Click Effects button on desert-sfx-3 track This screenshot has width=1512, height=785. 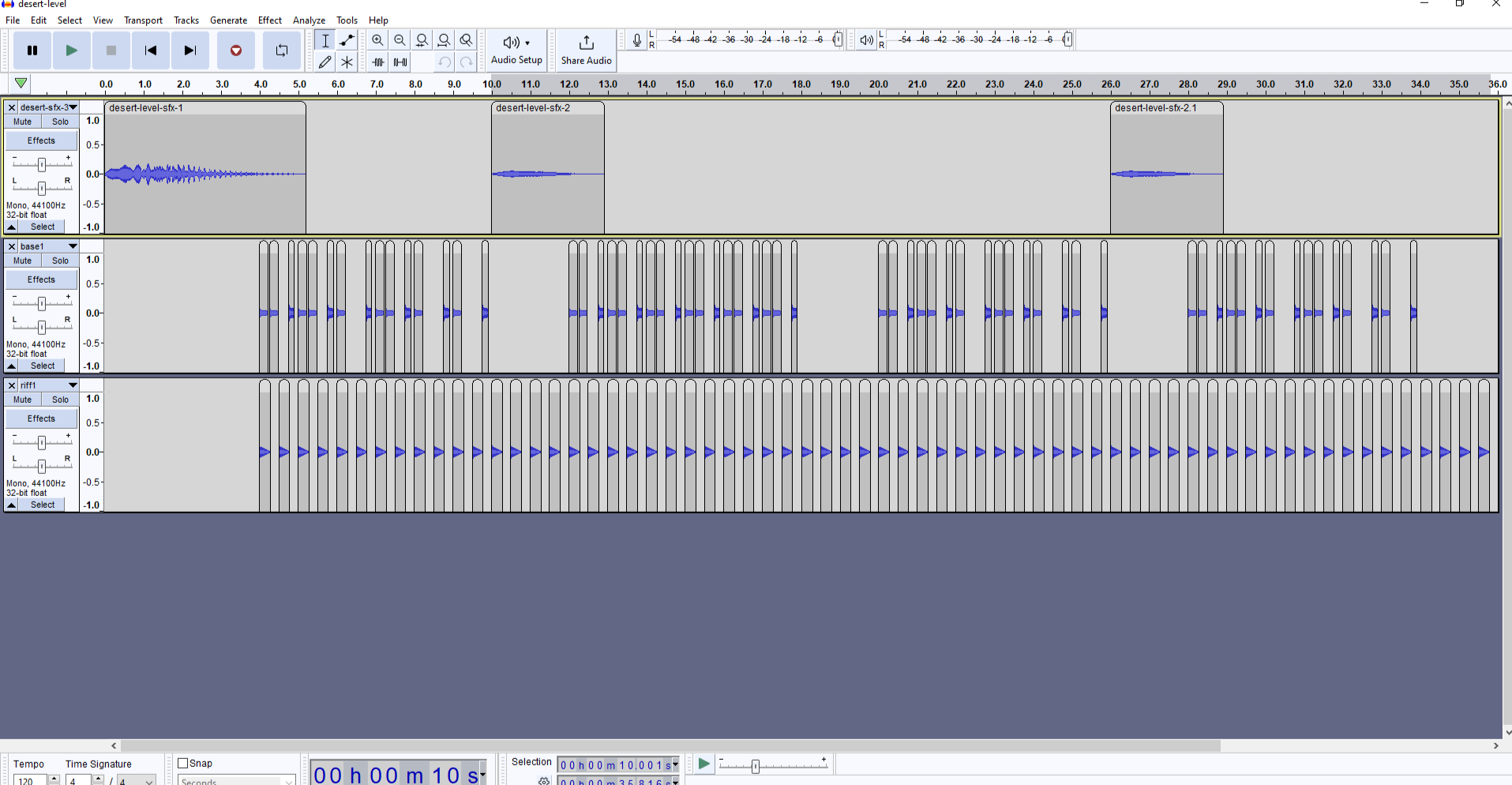41,141
